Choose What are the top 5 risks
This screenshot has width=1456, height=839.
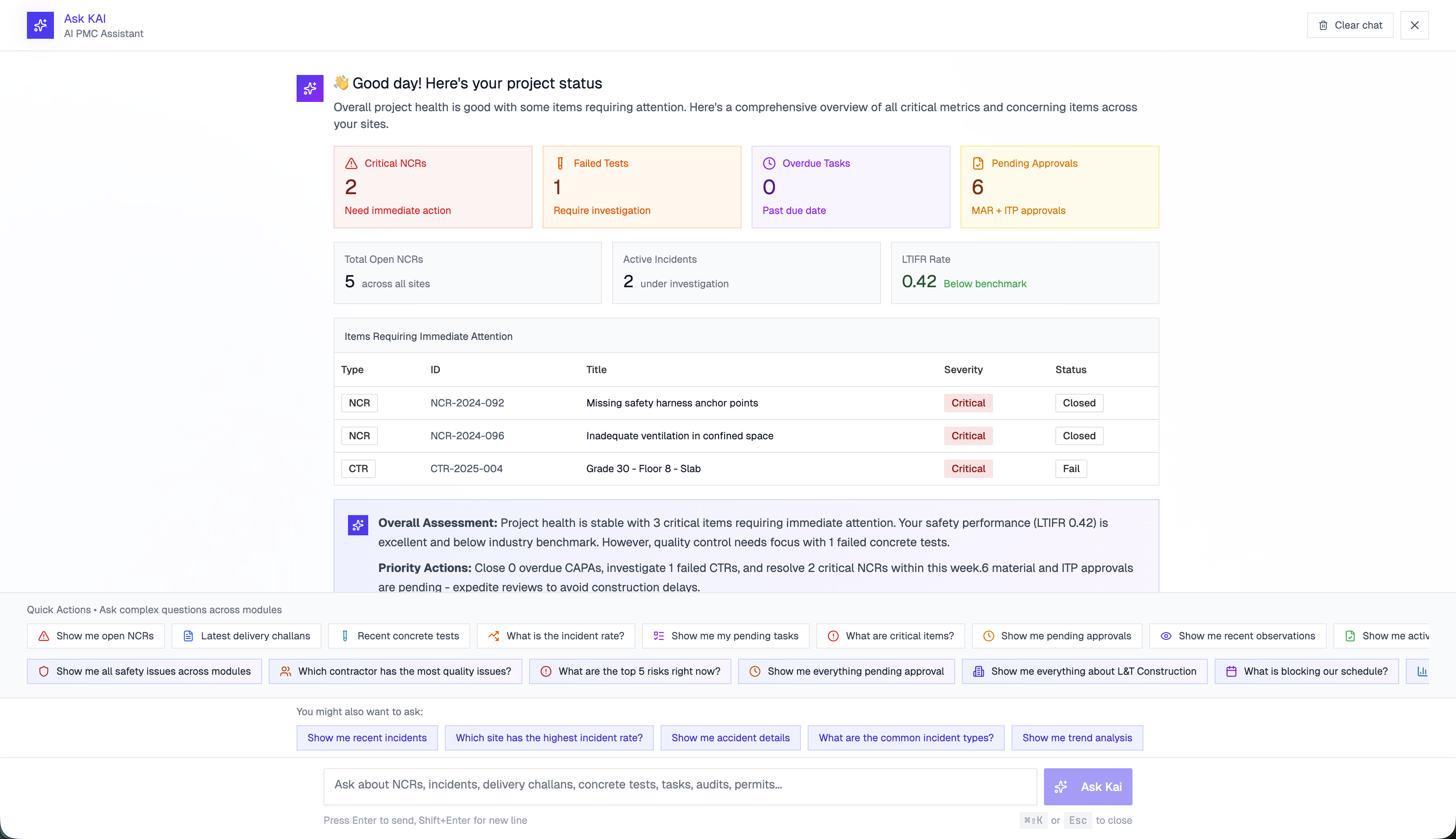(630, 671)
